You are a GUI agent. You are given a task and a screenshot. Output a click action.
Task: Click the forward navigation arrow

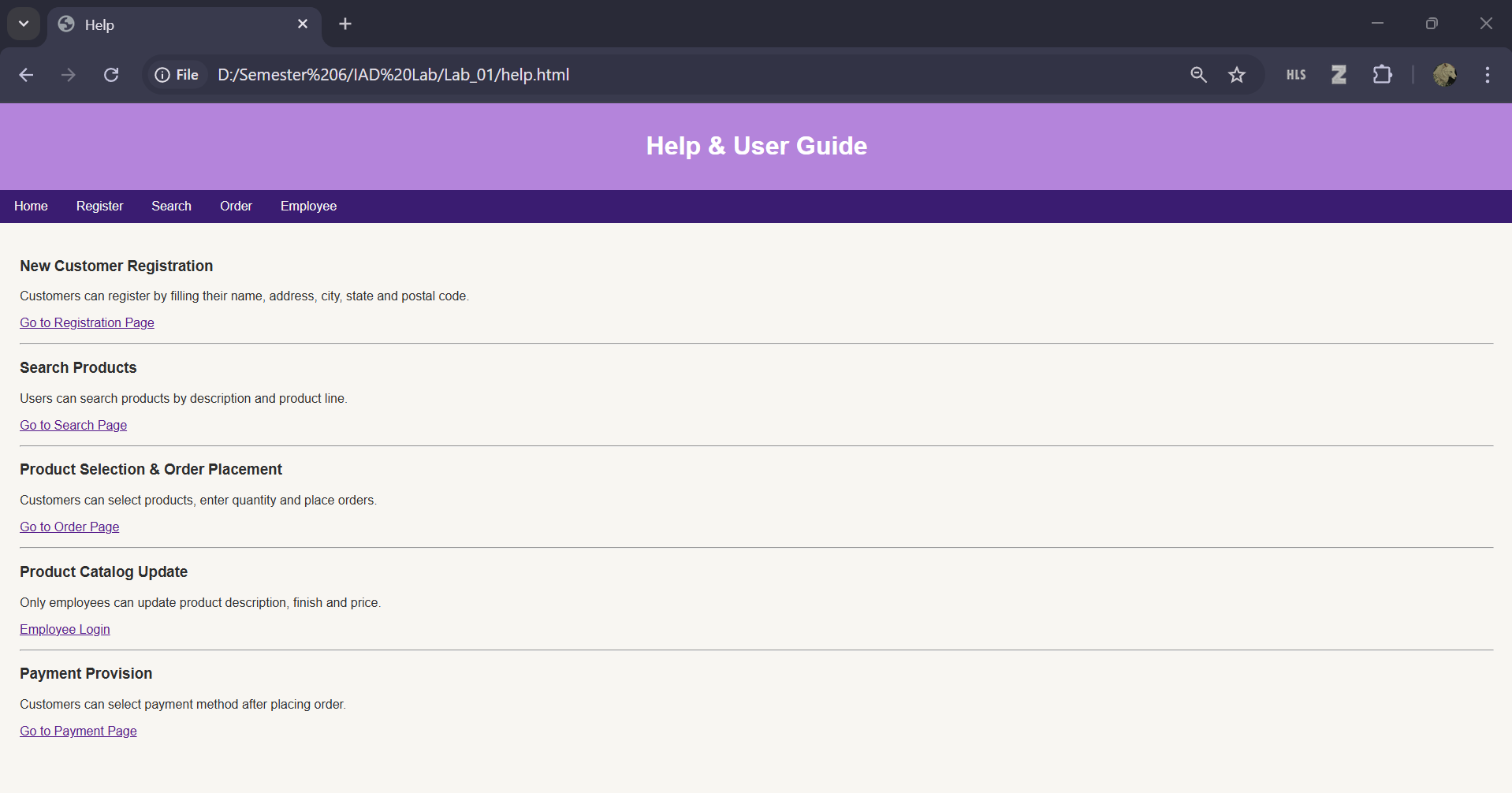coord(69,75)
